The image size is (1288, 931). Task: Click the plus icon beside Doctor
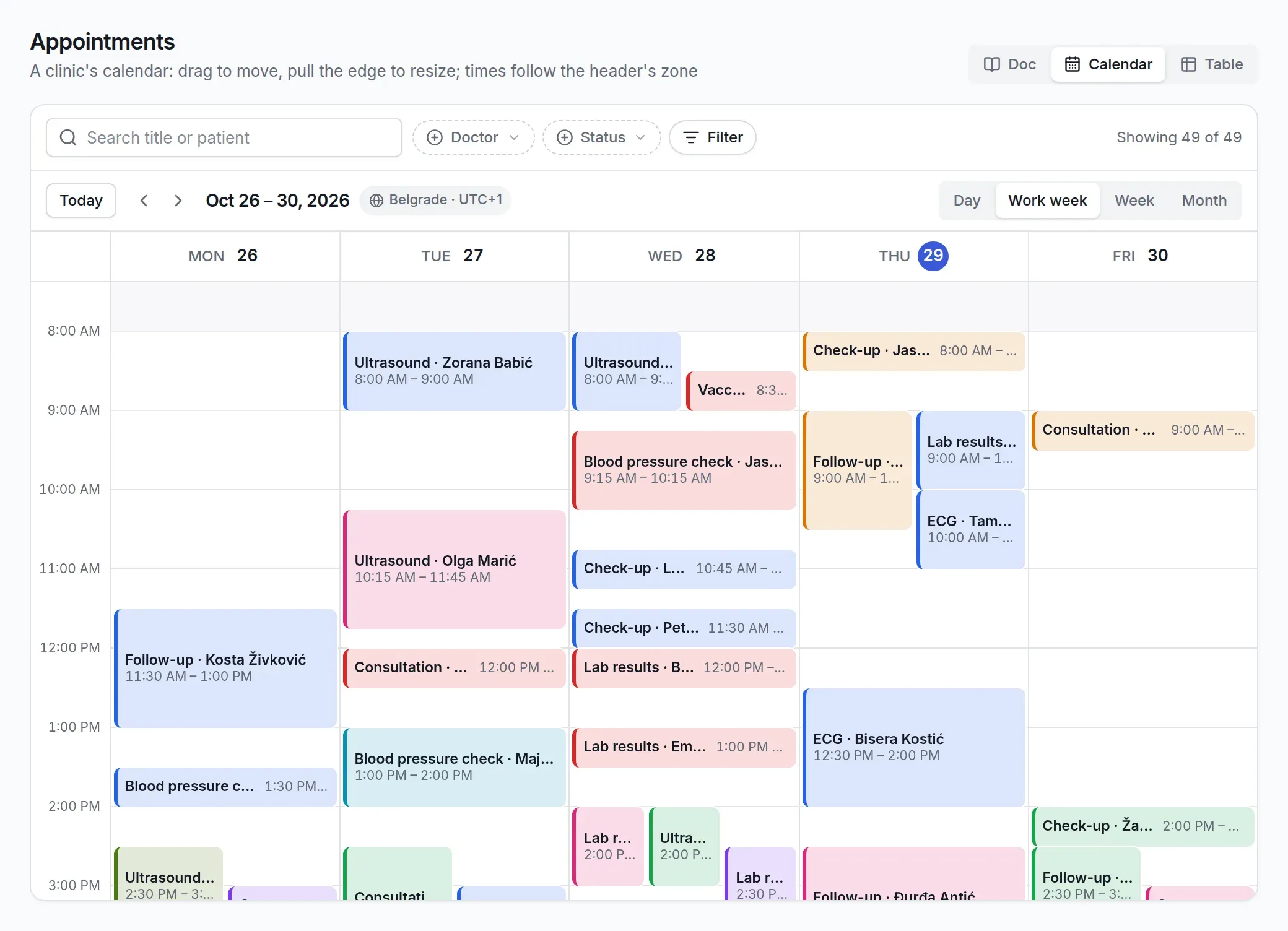point(435,137)
